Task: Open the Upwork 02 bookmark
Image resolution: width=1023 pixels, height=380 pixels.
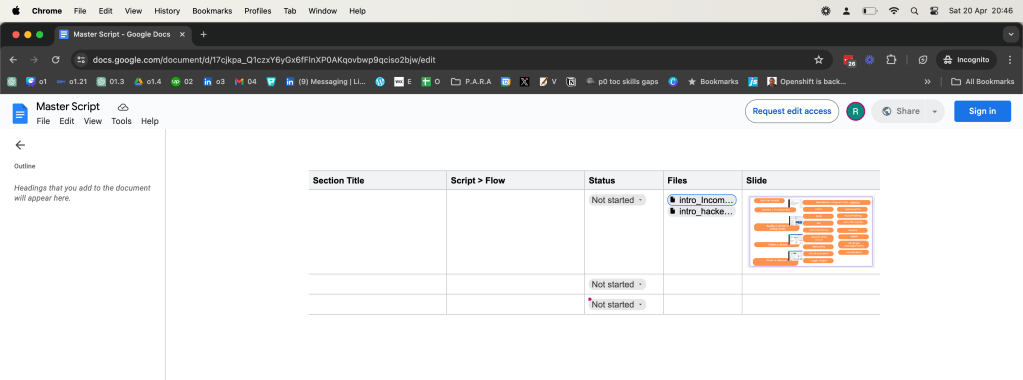Action: (182, 82)
